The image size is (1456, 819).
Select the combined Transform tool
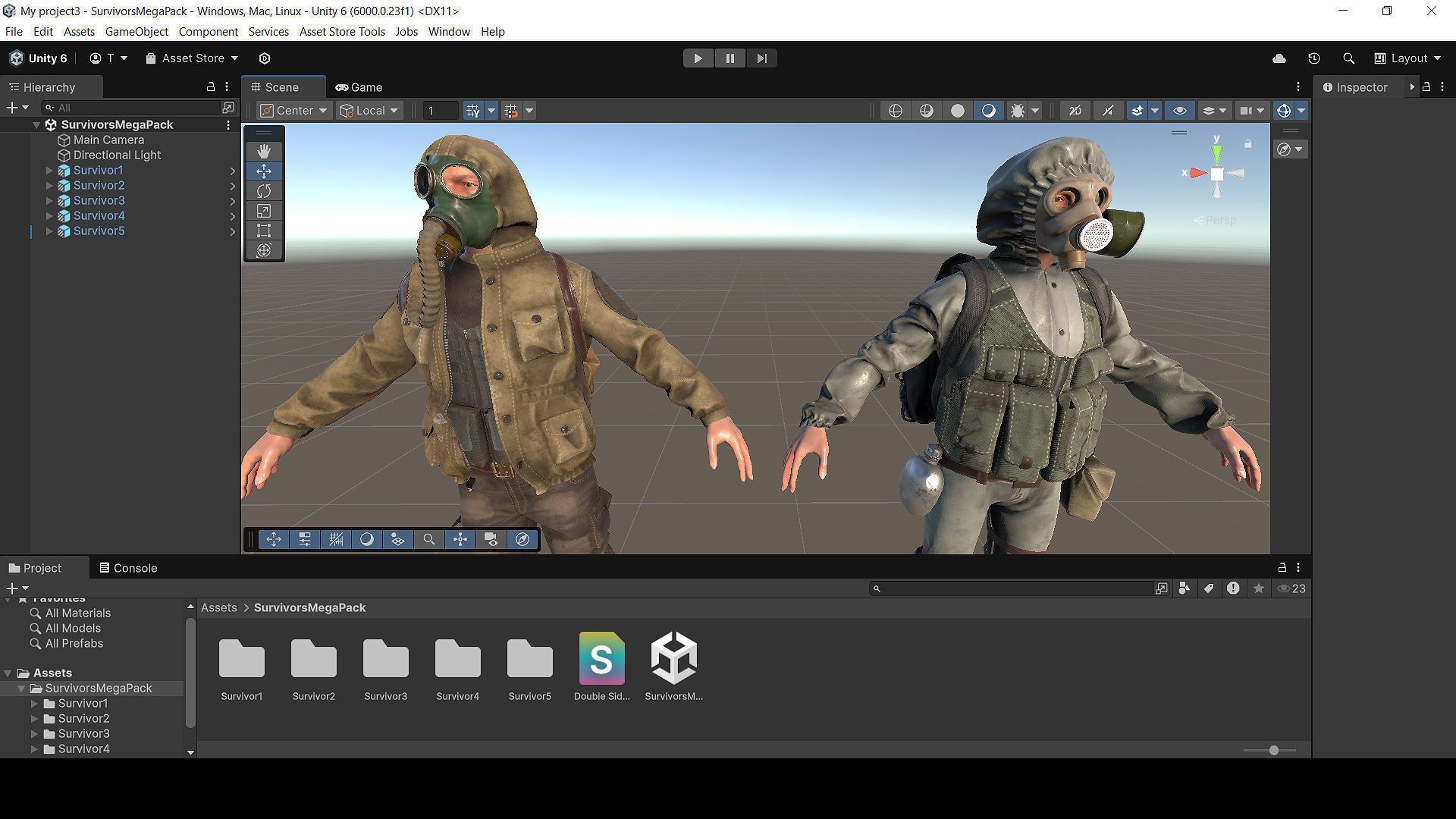[x=264, y=250]
